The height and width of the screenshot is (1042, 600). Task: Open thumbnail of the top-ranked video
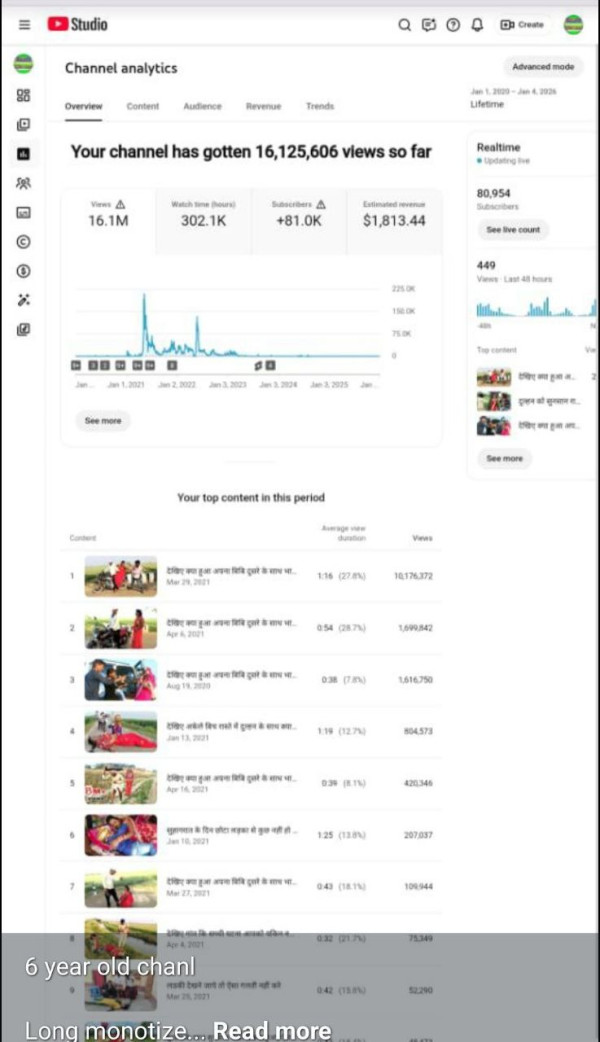click(121, 577)
